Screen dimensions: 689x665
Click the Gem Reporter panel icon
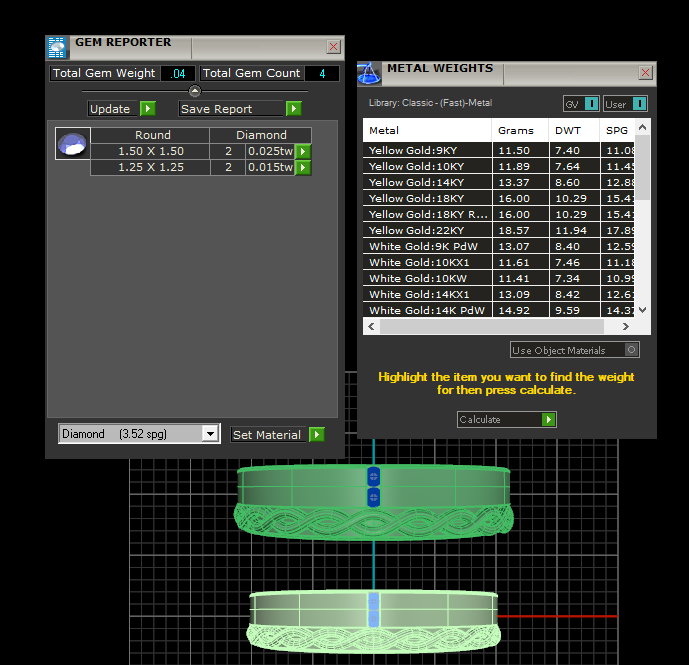click(x=57, y=47)
